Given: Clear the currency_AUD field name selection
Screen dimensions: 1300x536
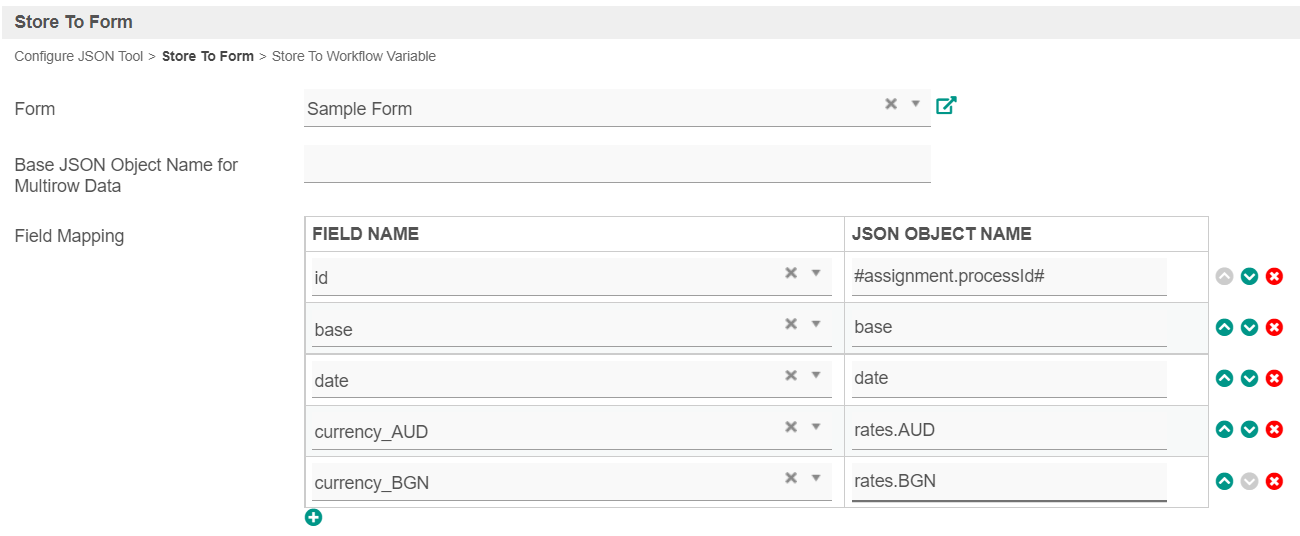Looking at the screenshot, I should pos(790,427).
